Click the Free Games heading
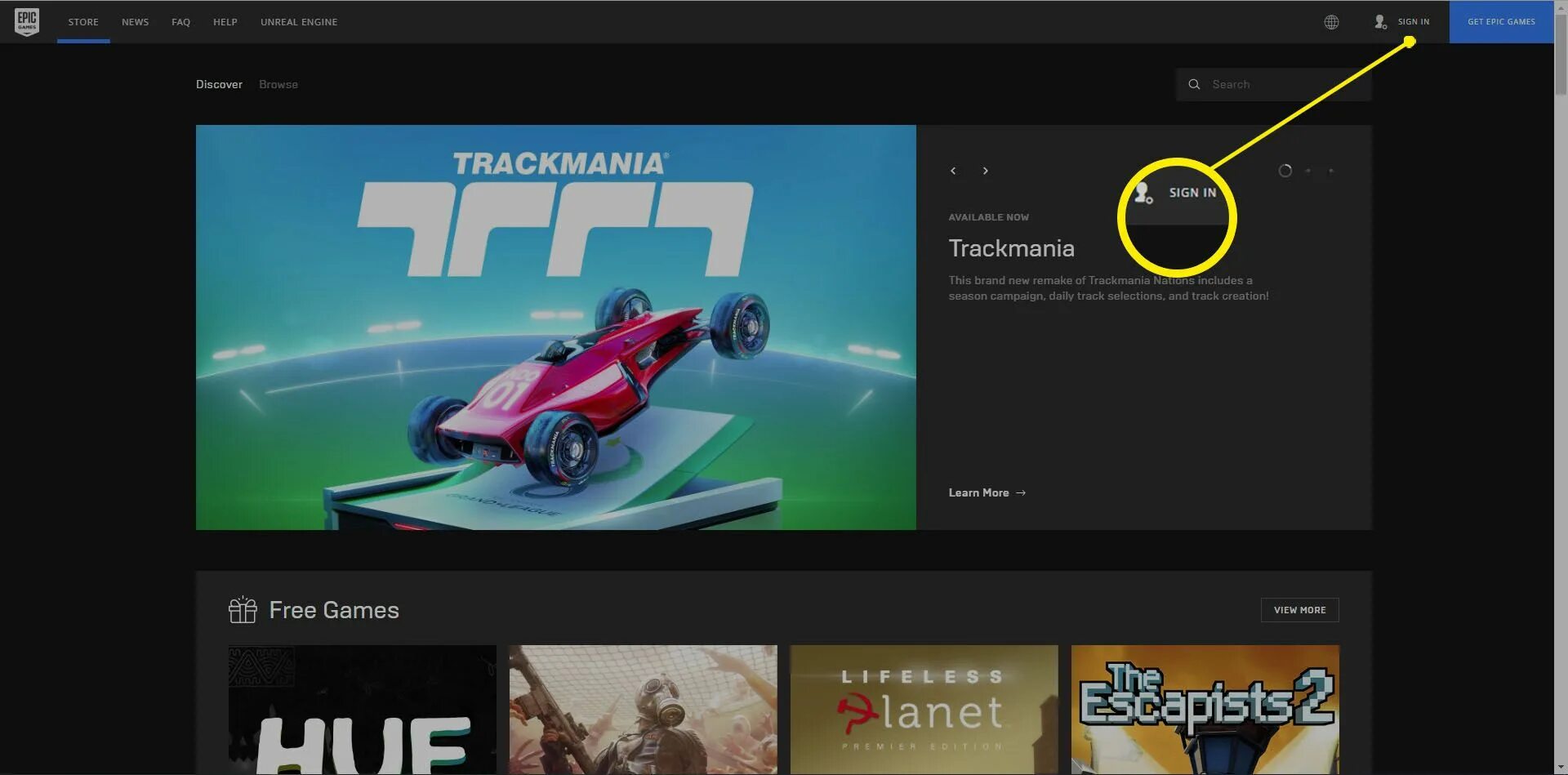1568x775 pixels. pos(334,610)
